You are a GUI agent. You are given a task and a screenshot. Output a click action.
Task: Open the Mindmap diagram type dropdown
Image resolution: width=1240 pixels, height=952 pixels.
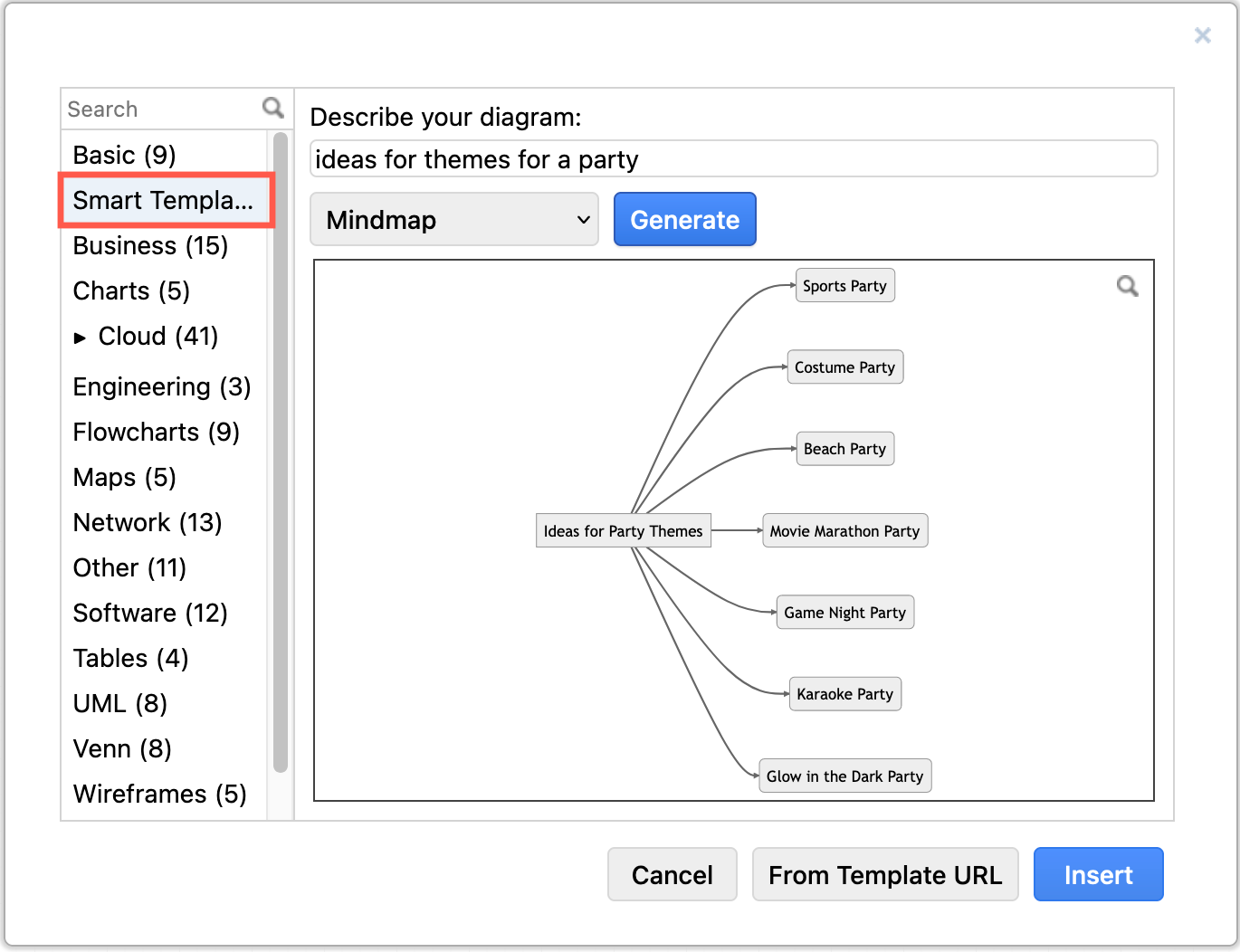coord(453,219)
